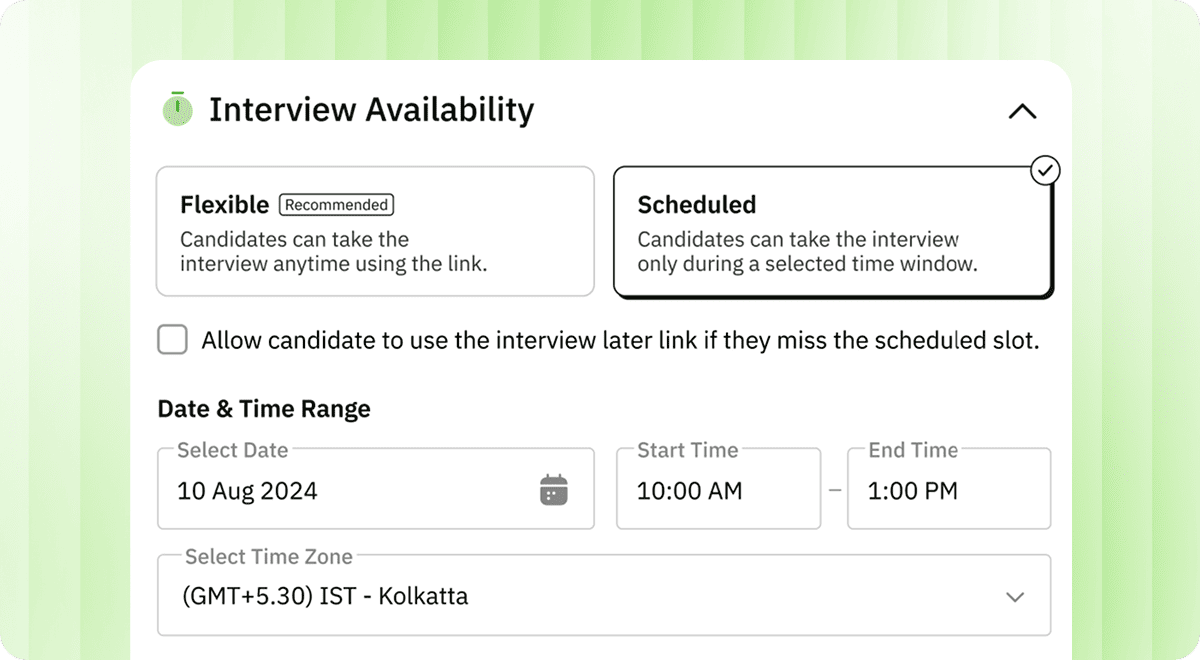Viewport: 1200px width, 660px height.
Task: Click the Flexible option description text
Action: (x=333, y=252)
